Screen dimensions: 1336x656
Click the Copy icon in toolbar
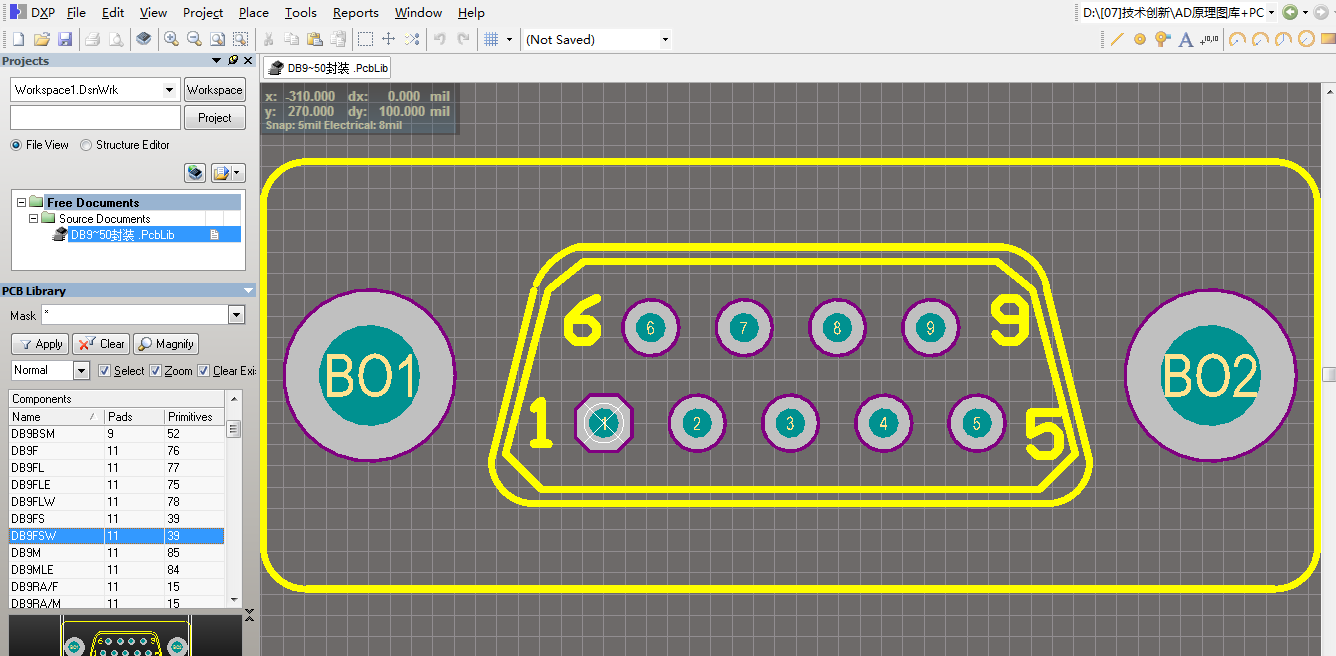(x=291, y=39)
